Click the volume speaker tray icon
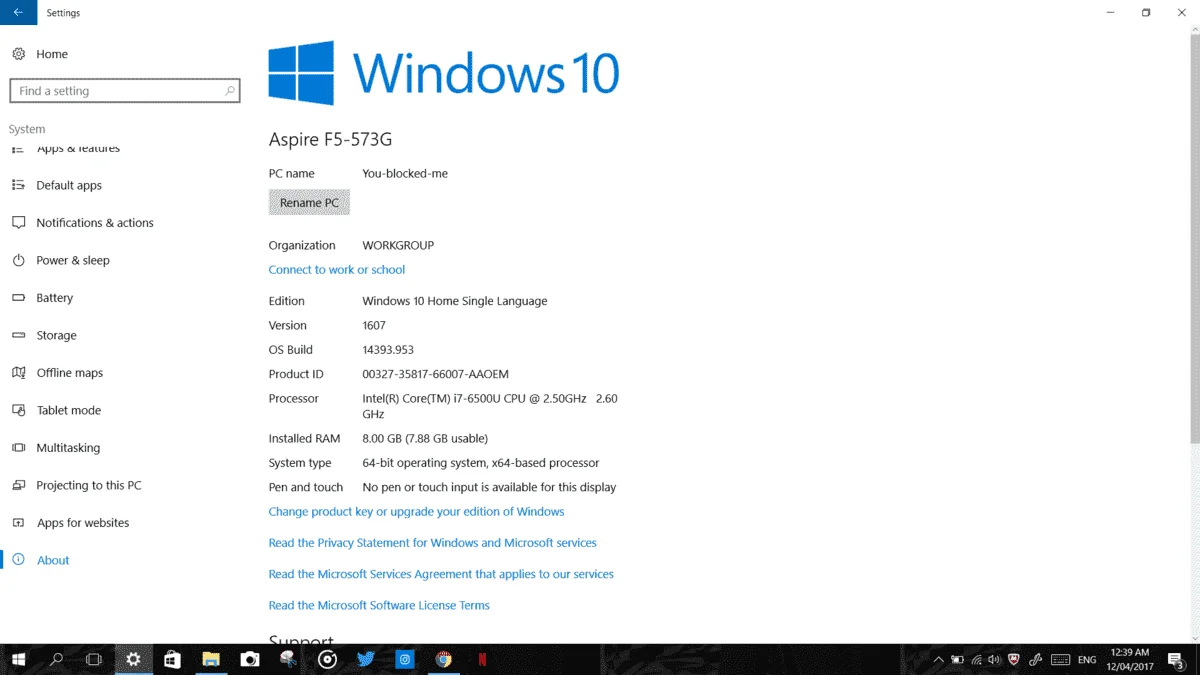The image size is (1200, 675). coord(994,660)
